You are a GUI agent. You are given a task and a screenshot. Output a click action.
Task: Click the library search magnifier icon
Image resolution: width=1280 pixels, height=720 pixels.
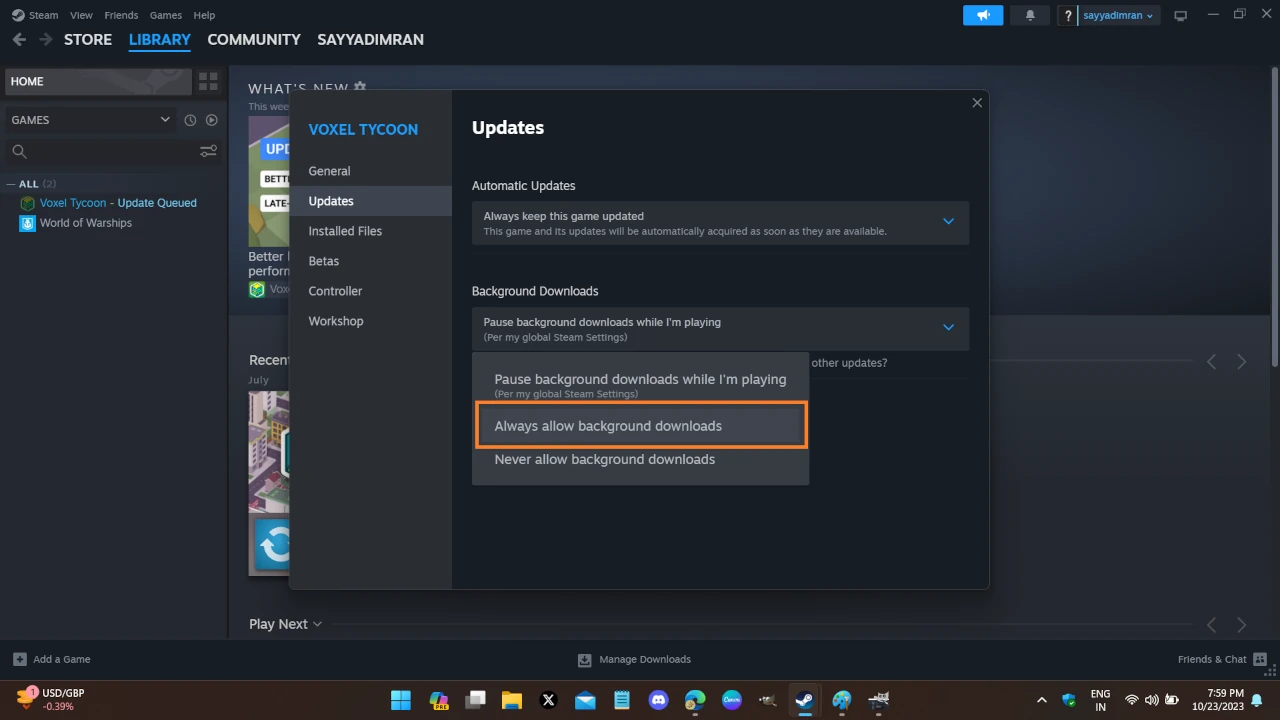point(19,151)
